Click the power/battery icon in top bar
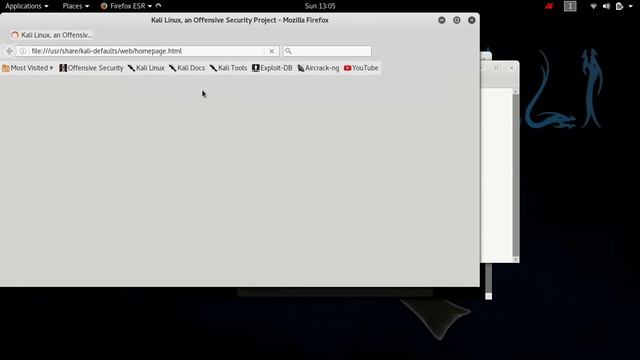Screen dimensions: 640x360 coord(620,6)
